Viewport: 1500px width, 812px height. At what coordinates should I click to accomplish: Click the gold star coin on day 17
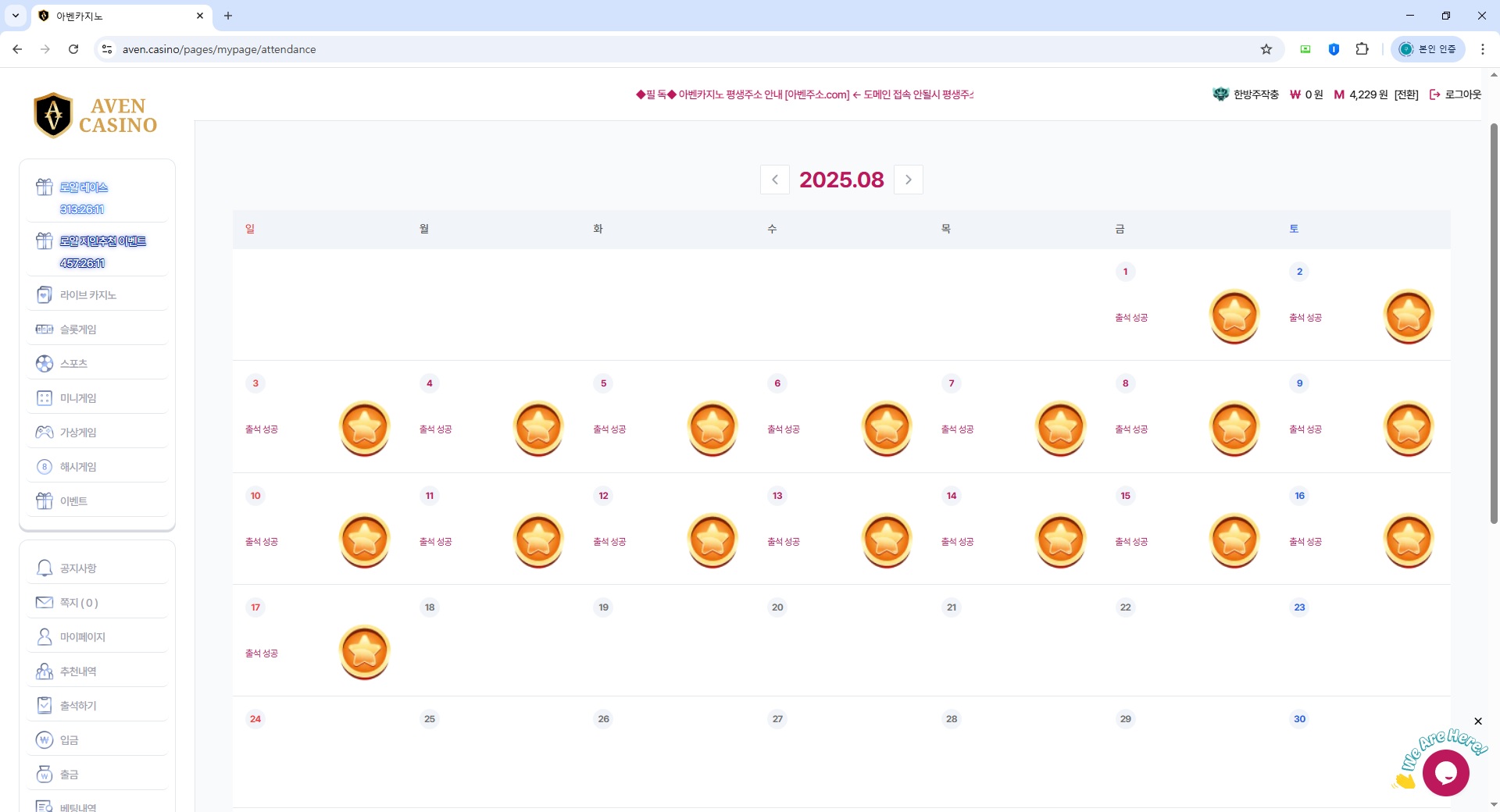[364, 652]
